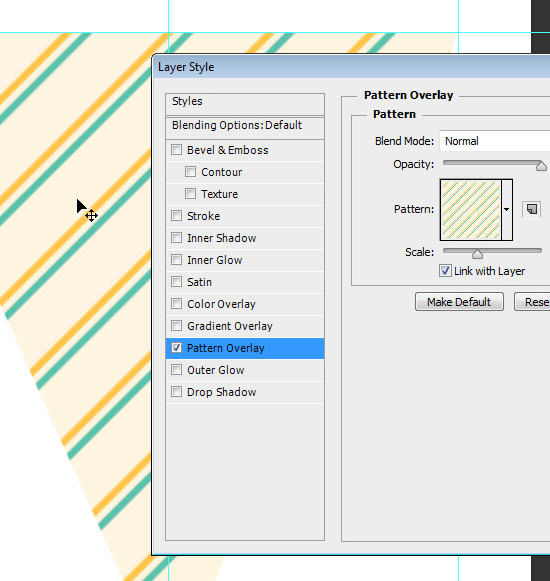This screenshot has width=550, height=581.
Task: Click the Layer Style dialog title bar
Action: point(351,67)
